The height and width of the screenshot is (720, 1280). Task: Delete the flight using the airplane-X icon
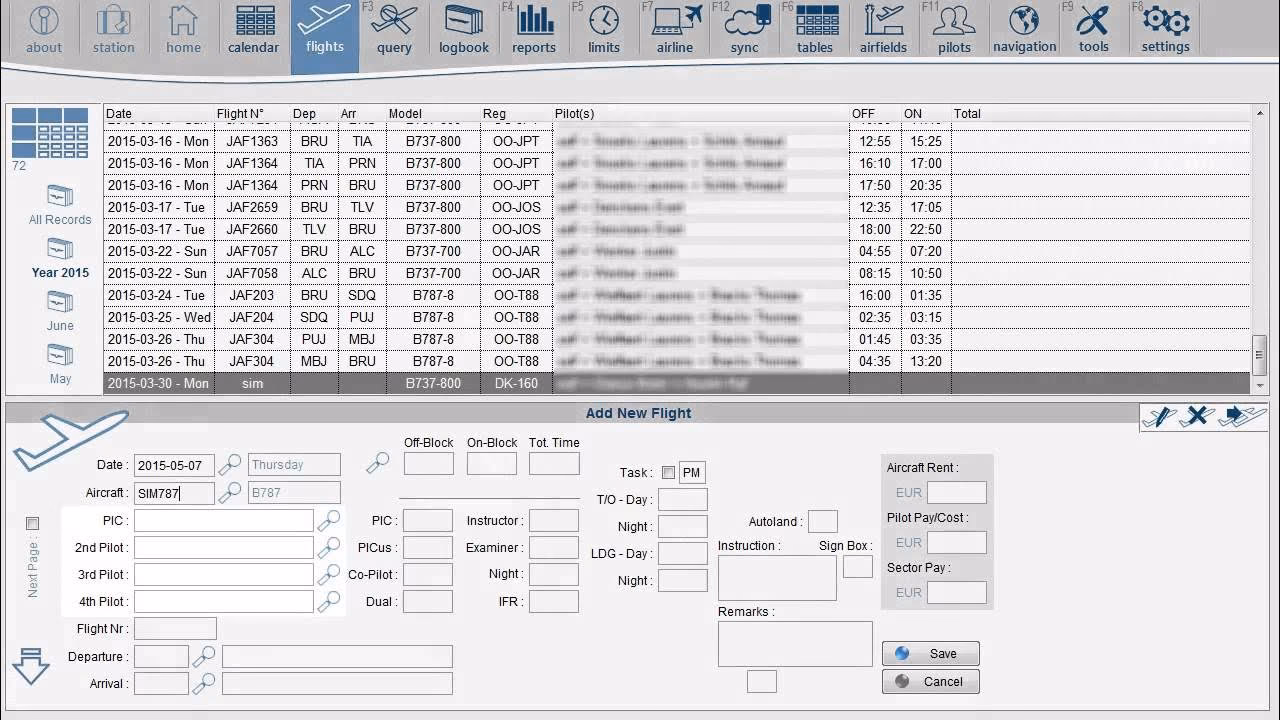1197,418
